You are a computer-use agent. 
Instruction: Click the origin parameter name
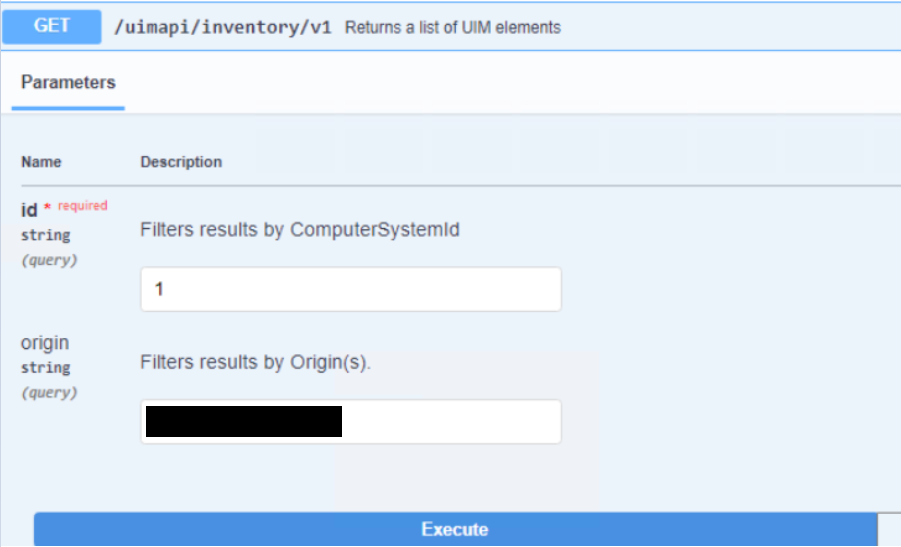[x=45, y=343]
